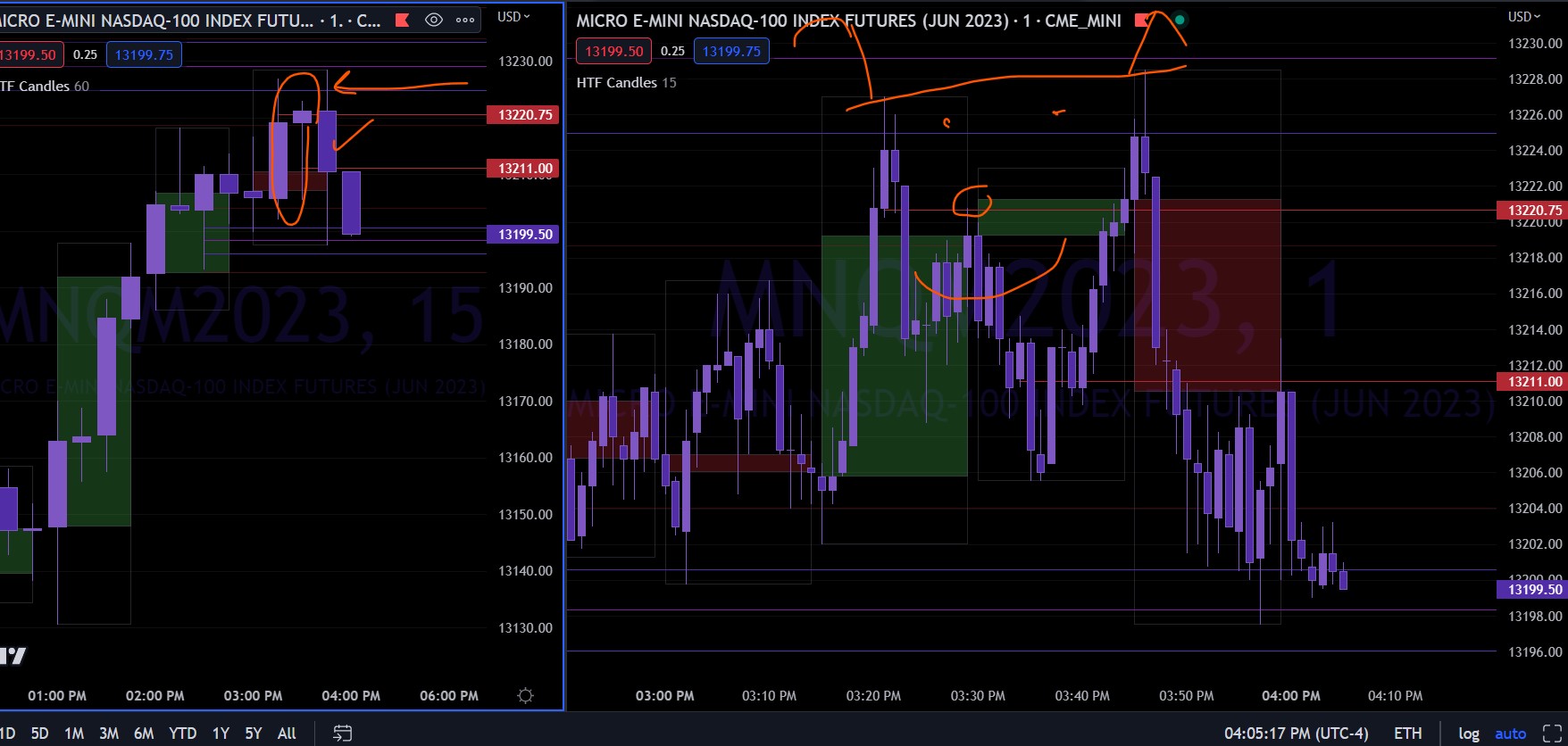The width and height of the screenshot is (1568, 746).
Task: Click the left chart symbol title
Action: (190, 21)
